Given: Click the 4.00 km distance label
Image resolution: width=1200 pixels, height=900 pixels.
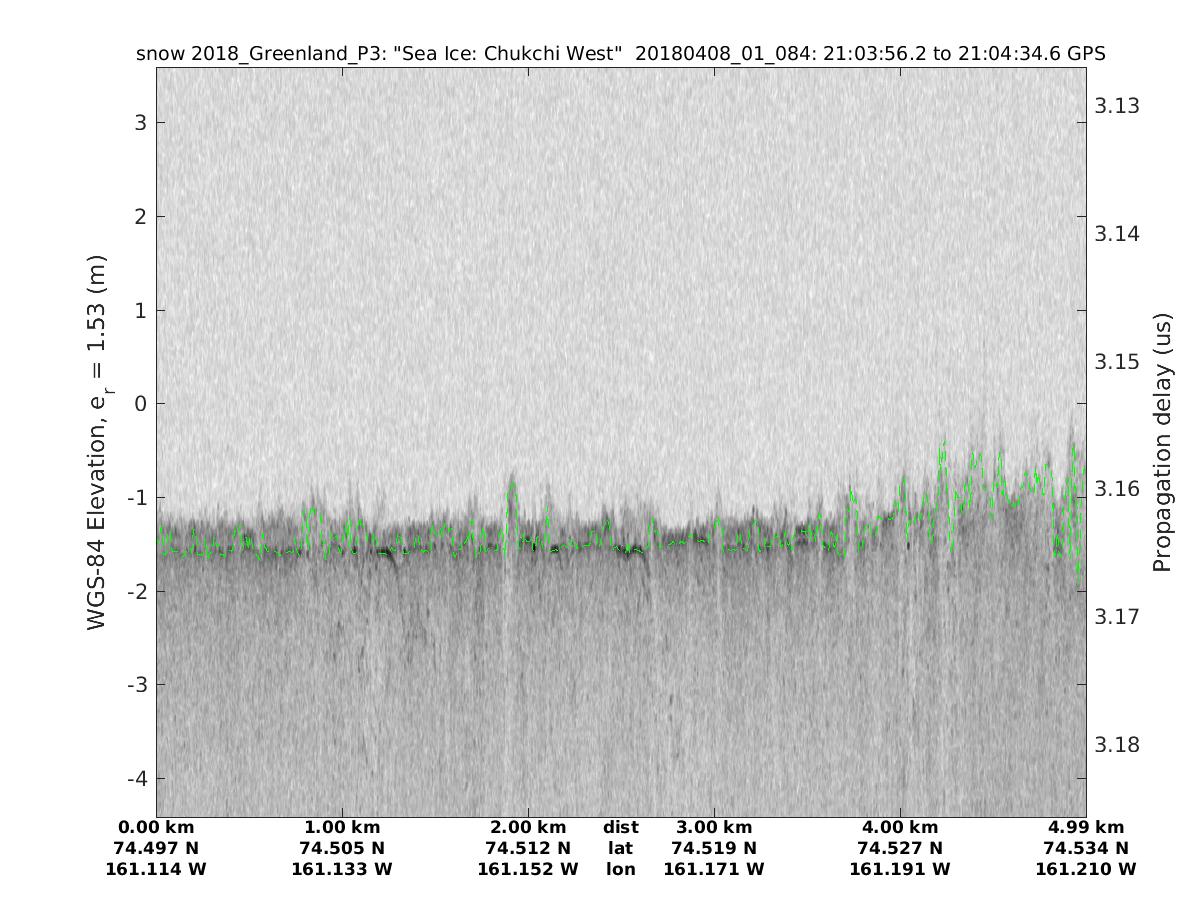Looking at the screenshot, I should pyautogui.click(x=900, y=828).
